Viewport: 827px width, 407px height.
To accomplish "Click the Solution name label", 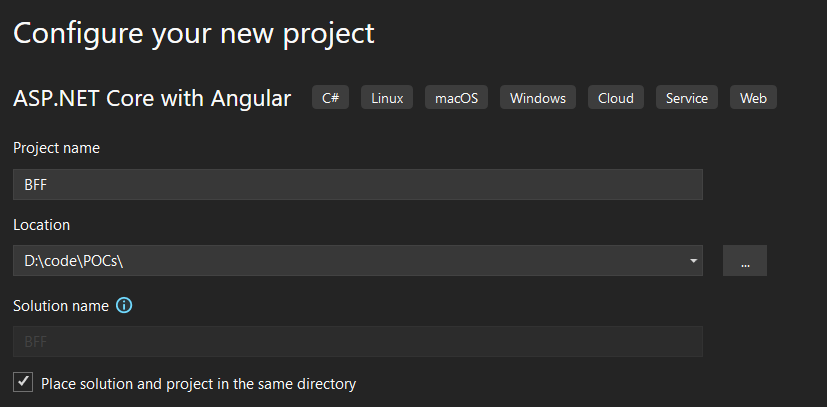I will point(61,306).
